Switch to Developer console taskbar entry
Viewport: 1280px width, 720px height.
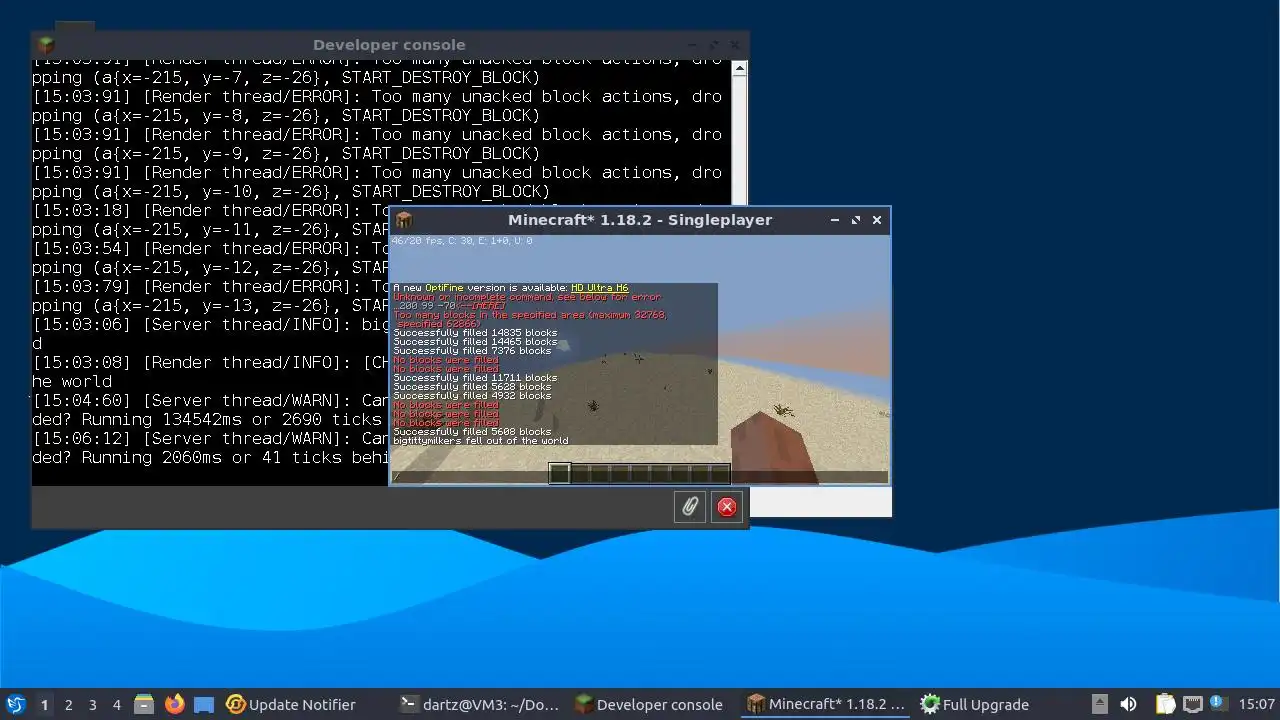pos(649,704)
